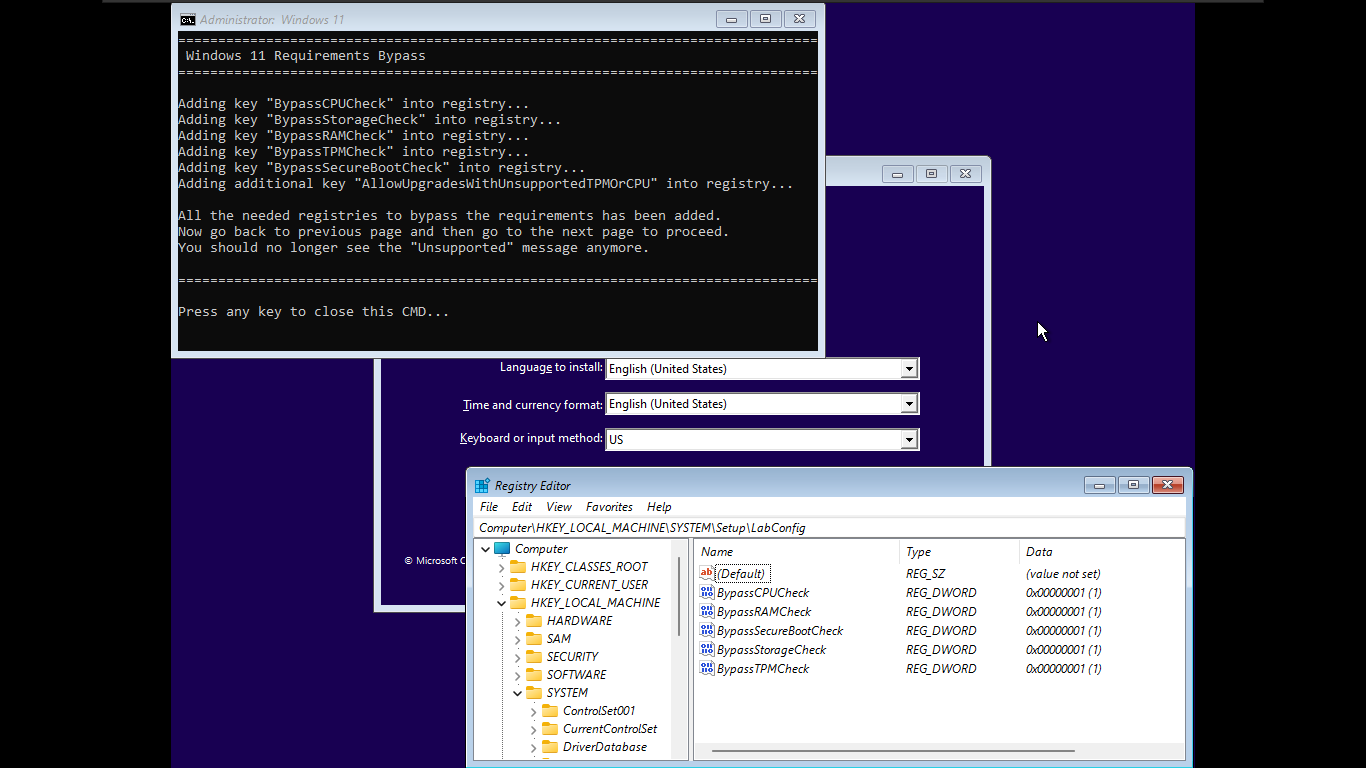
Task: Open the Edit menu in Registry Editor
Action: pyautogui.click(x=522, y=507)
